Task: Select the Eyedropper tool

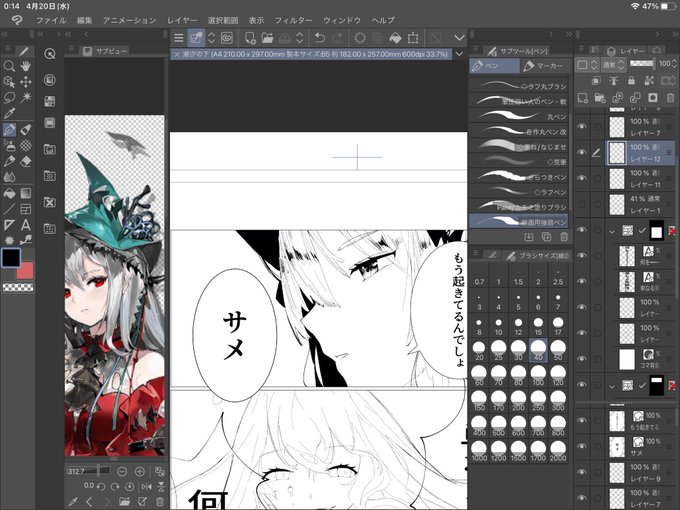Action: click(9, 113)
